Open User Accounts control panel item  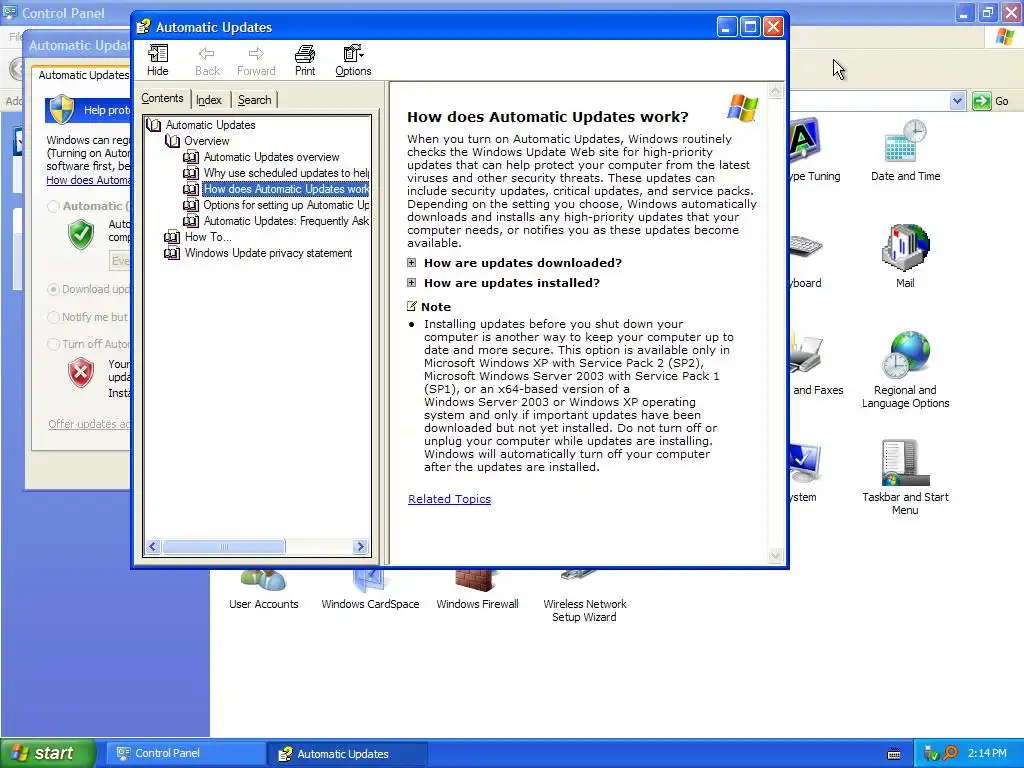[263, 590]
